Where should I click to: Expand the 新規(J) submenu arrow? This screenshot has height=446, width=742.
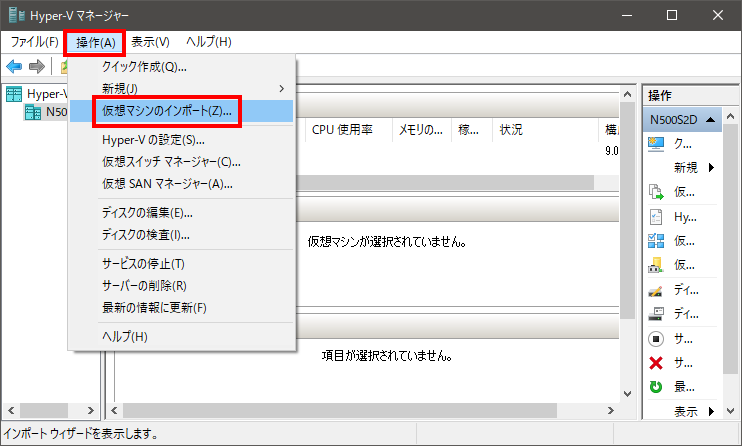[x=282, y=89]
